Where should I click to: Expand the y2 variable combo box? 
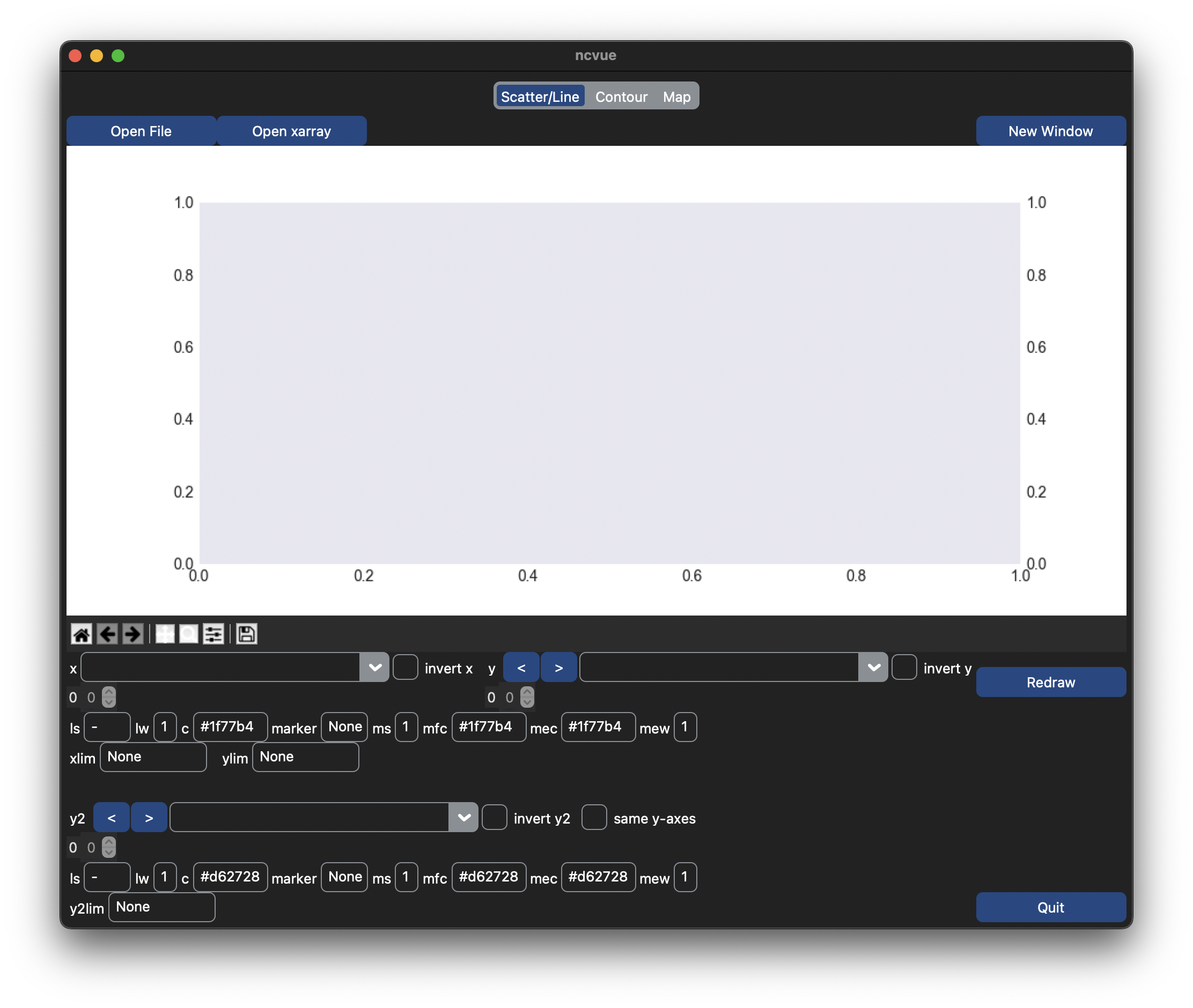[x=463, y=818]
